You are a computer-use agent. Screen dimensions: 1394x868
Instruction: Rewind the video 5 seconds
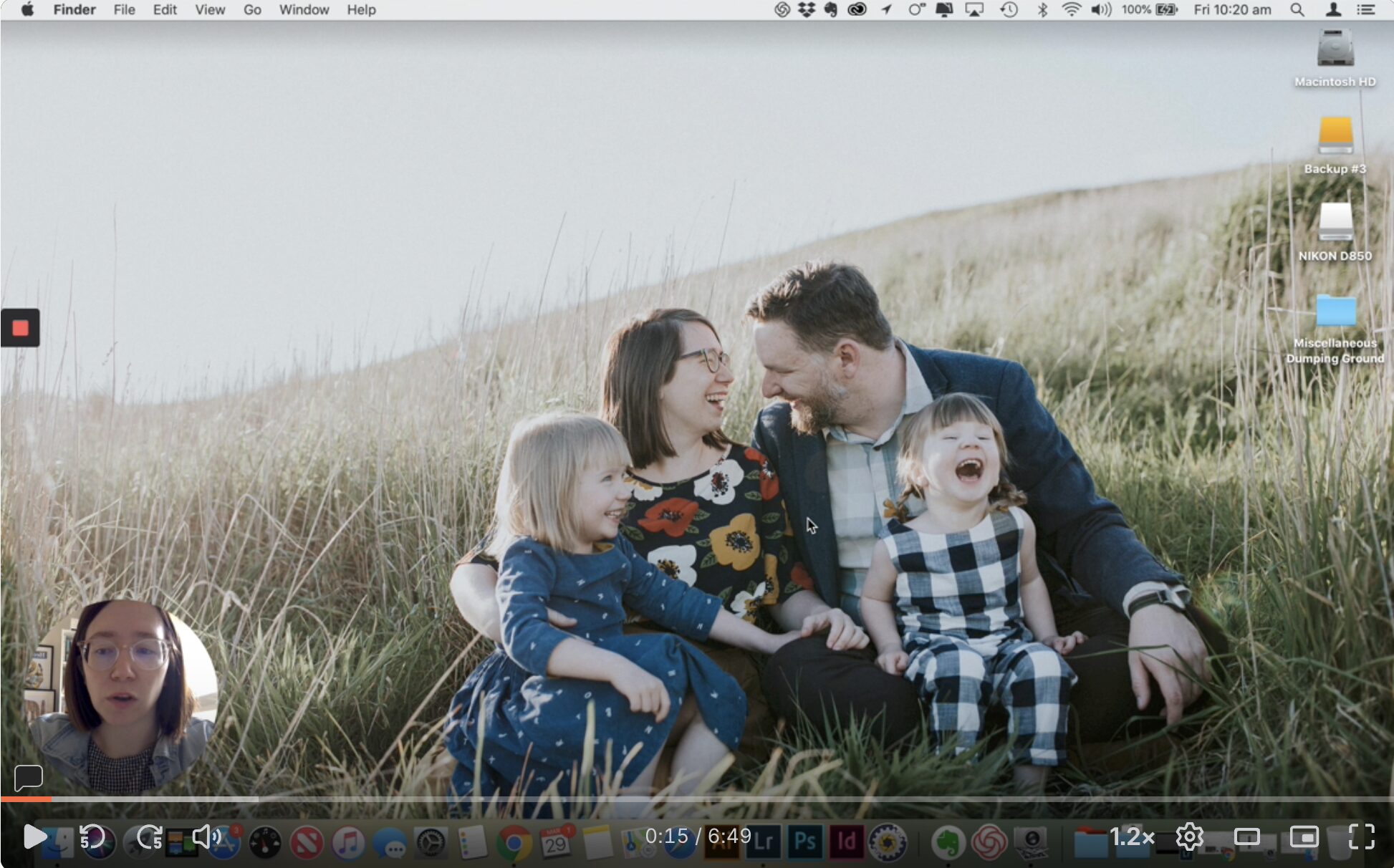coord(92,836)
